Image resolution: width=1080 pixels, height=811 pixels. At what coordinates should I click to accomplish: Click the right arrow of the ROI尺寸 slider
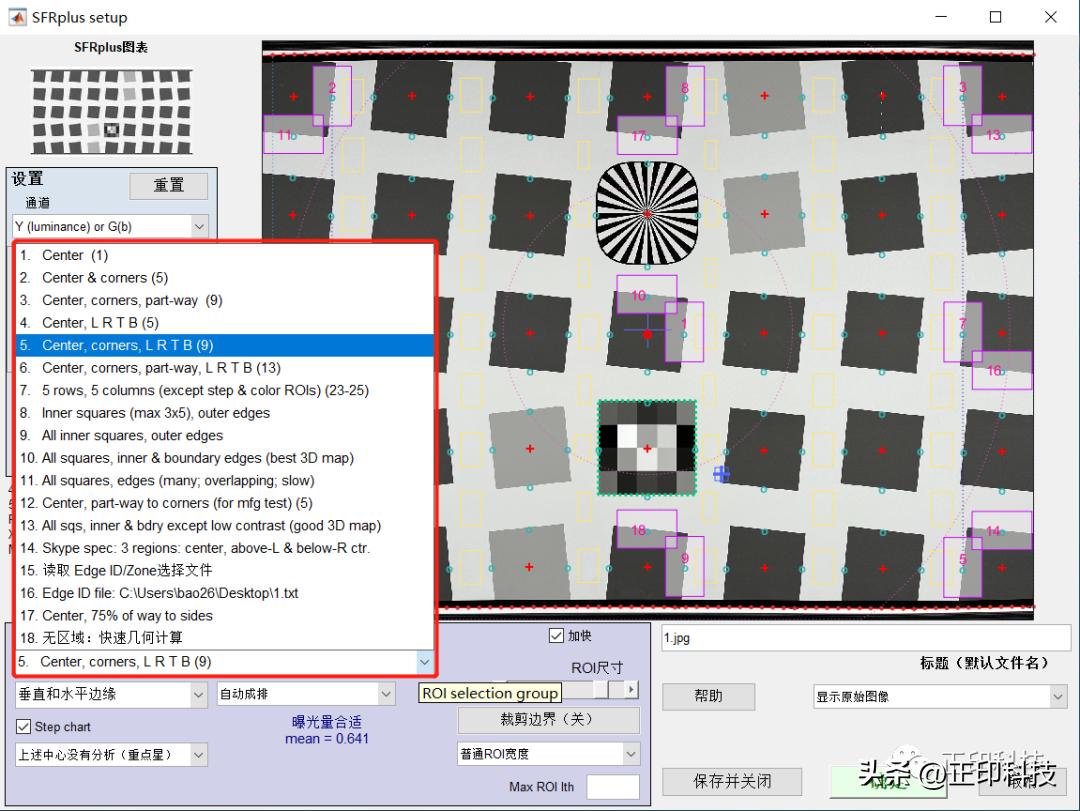[631, 689]
